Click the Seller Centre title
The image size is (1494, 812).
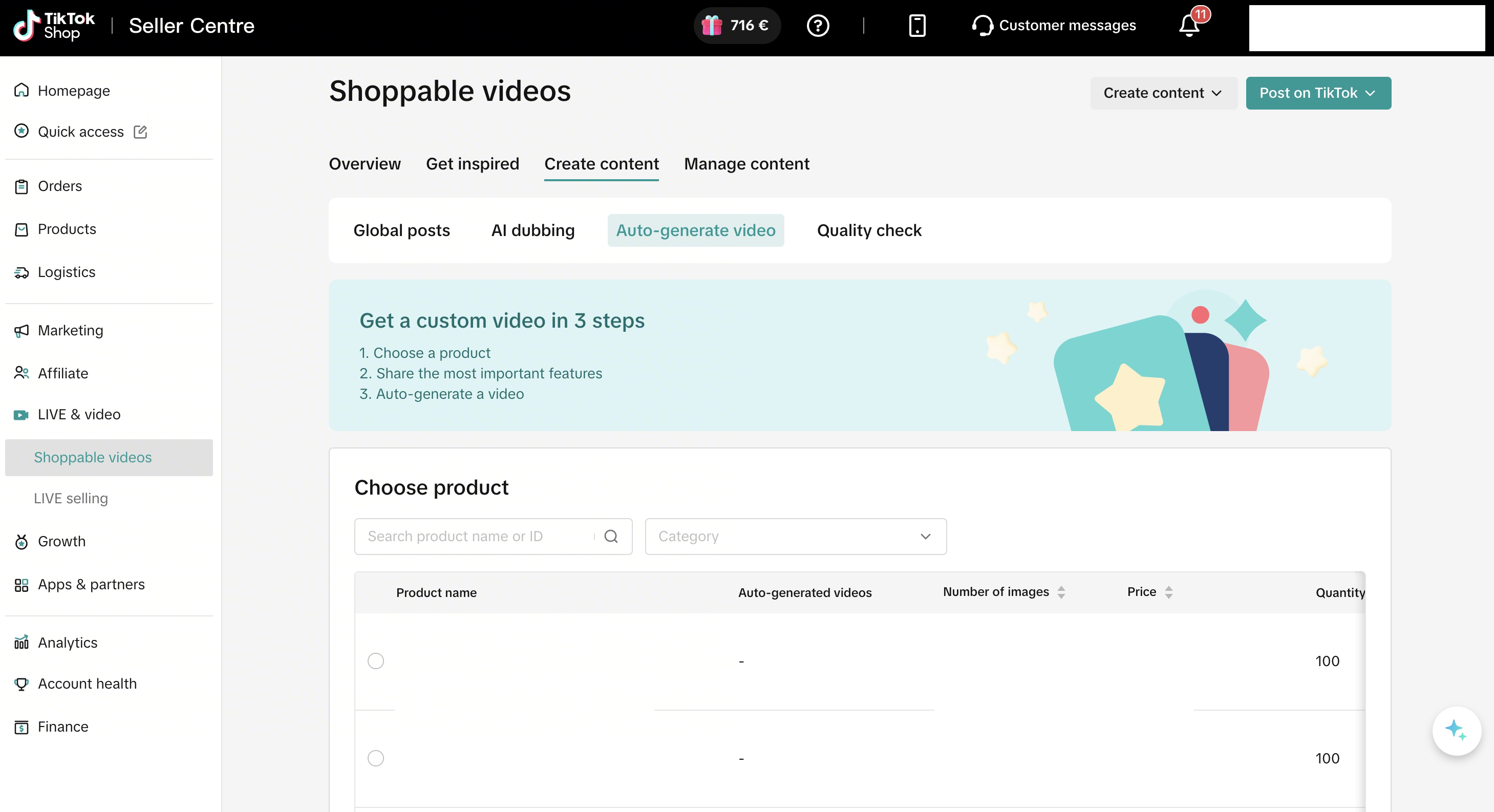pos(191,26)
